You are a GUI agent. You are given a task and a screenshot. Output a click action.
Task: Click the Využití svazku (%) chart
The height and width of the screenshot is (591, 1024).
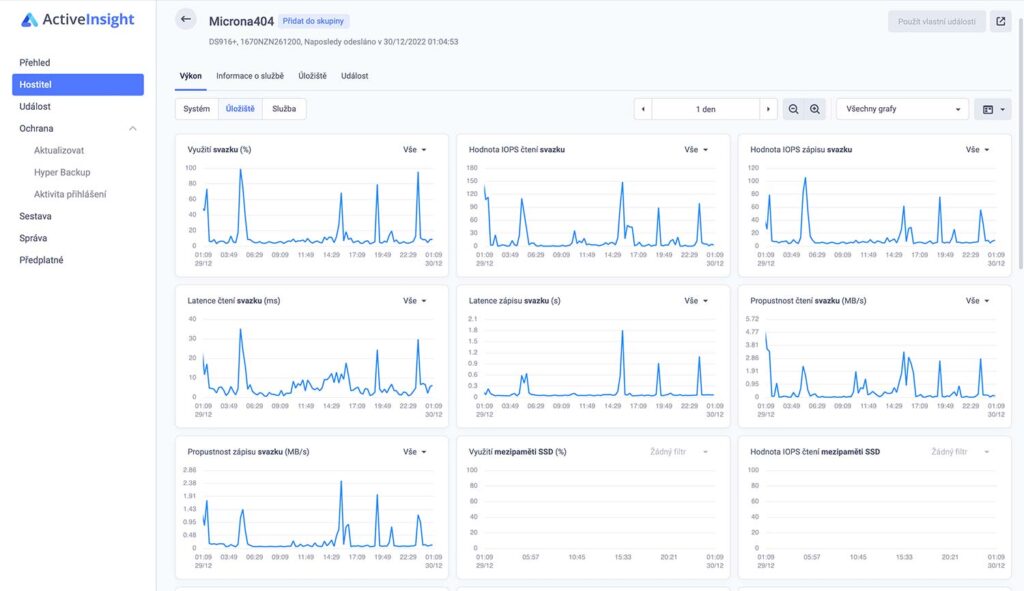[x=312, y=206]
